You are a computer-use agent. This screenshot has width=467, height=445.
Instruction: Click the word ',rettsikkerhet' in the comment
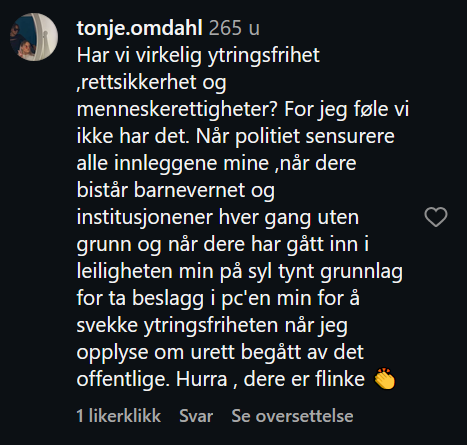pos(137,82)
